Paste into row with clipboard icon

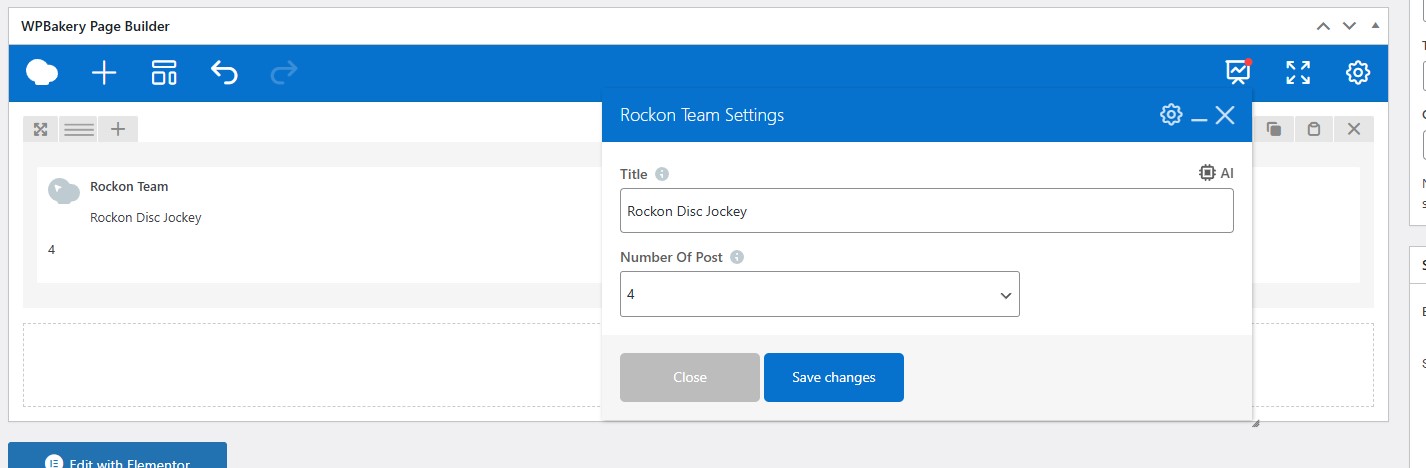tap(1314, 129)
